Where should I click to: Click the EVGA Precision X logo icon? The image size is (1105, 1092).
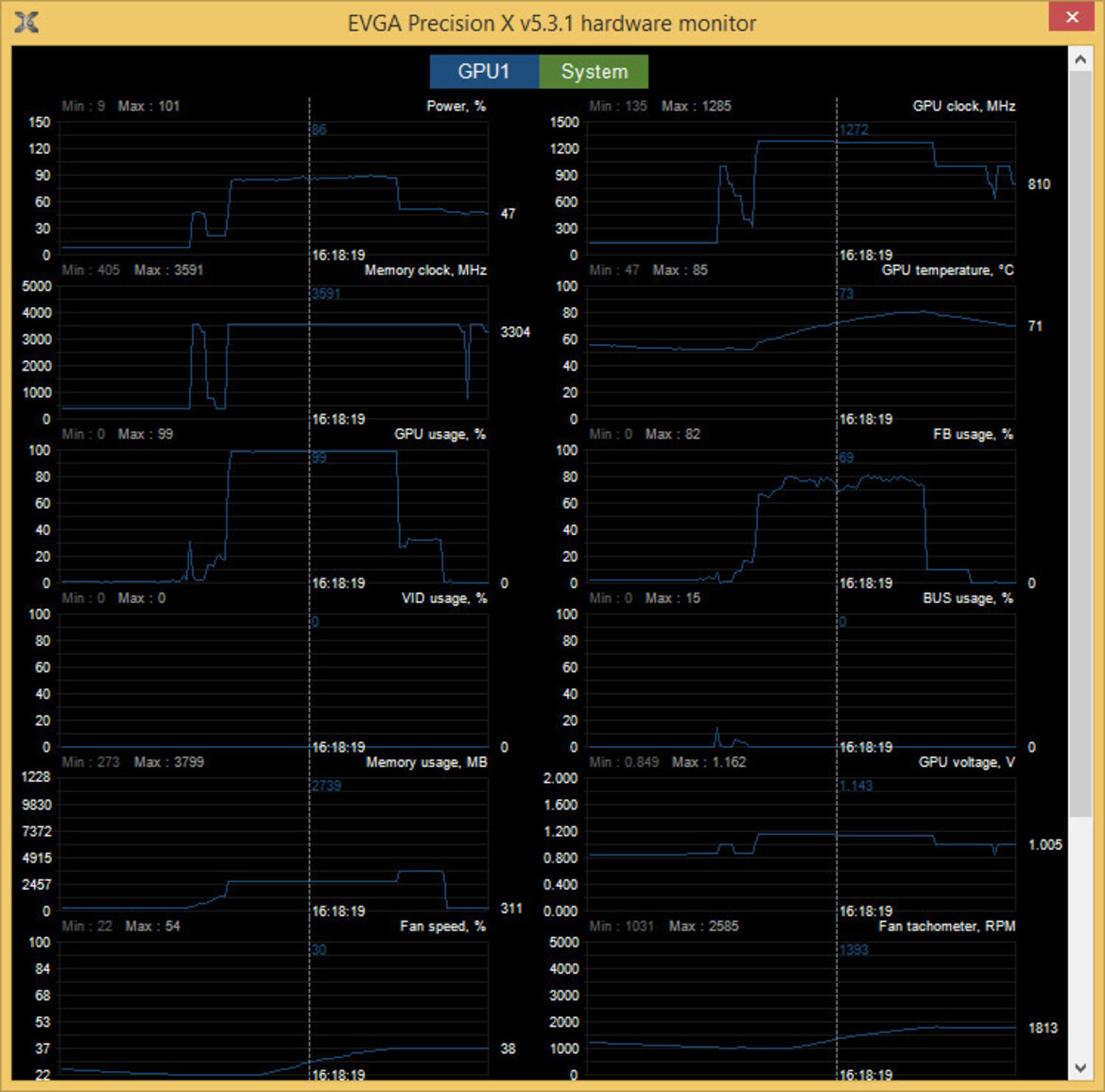click(x=26, y=23)
